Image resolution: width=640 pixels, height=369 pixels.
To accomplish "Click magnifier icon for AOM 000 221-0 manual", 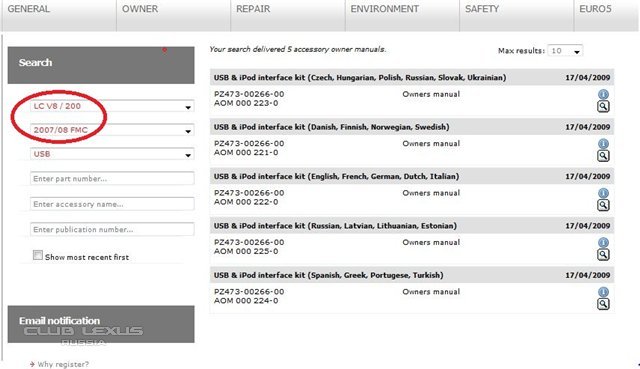I will click(603, 156).
